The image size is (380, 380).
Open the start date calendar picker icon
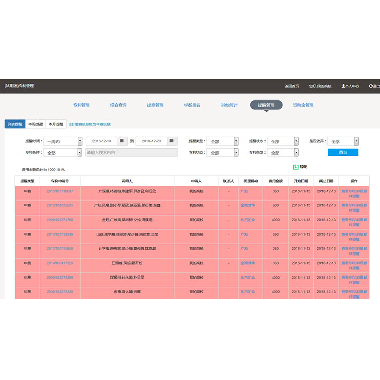[x=122, y=141]
